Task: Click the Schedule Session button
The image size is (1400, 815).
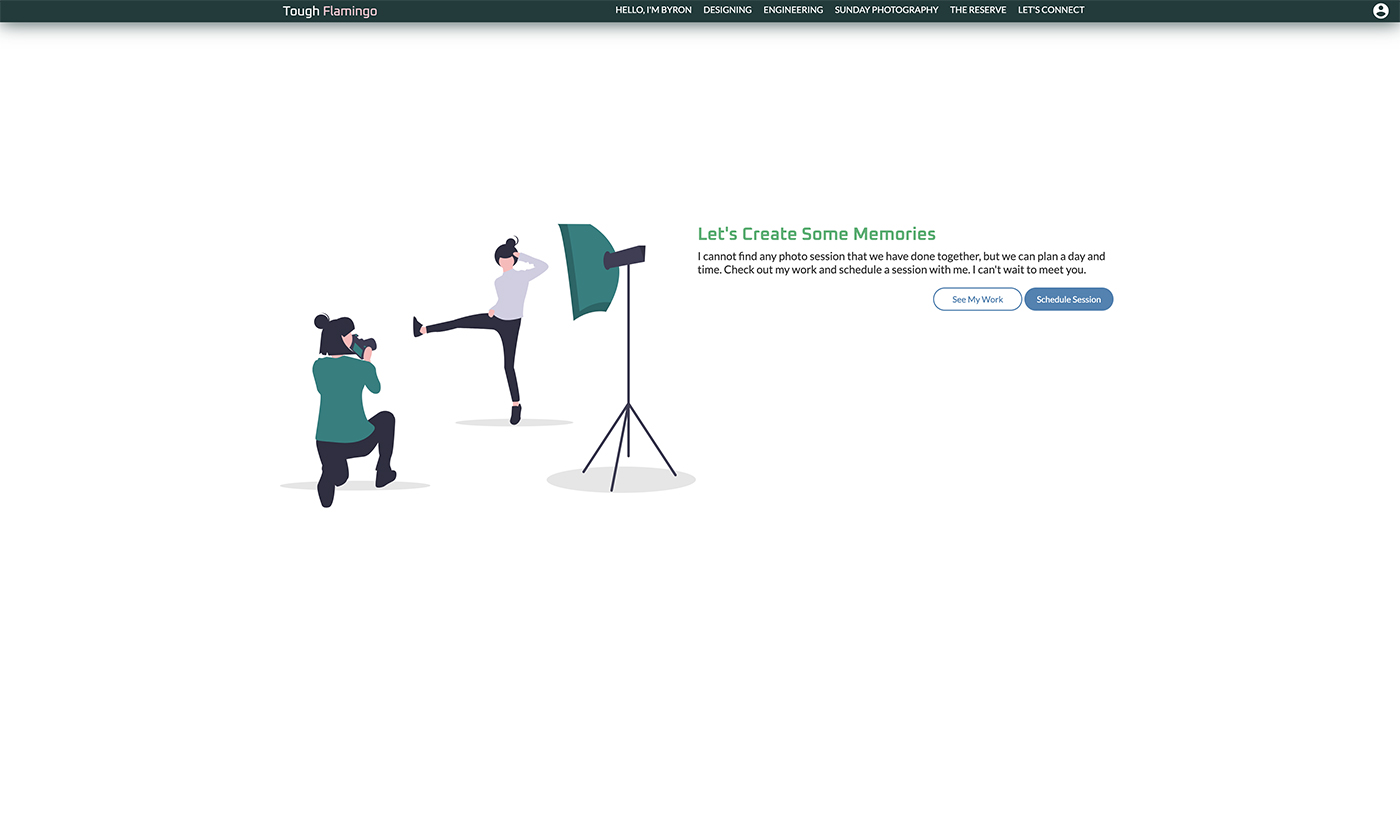Action: tap(1068, 299)
